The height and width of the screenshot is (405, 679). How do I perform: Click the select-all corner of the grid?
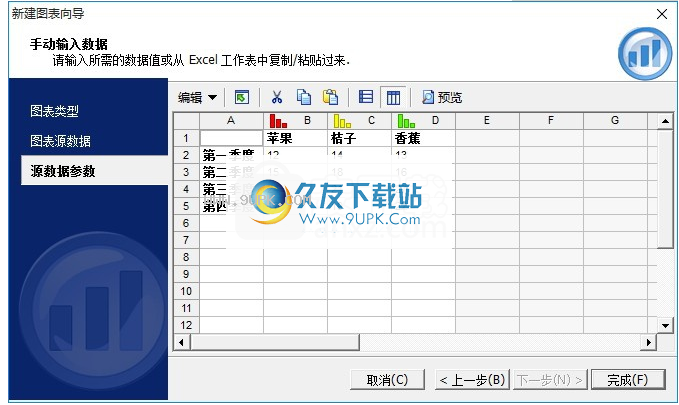coord(186,121)
